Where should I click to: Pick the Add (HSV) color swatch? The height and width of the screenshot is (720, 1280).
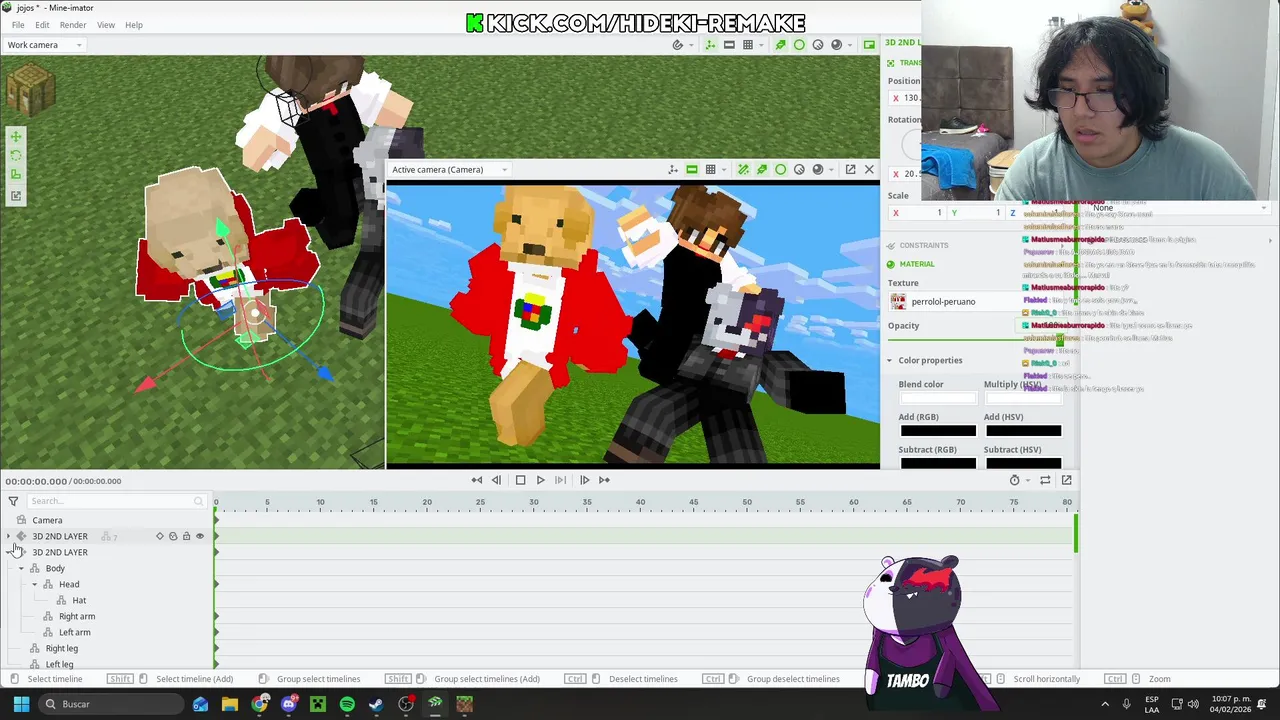(1023, 431)
